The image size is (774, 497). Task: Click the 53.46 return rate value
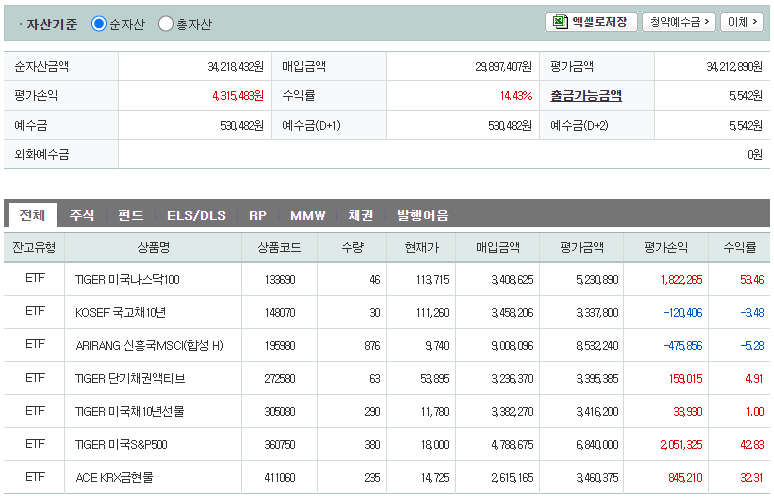click(x=752, y=280)
